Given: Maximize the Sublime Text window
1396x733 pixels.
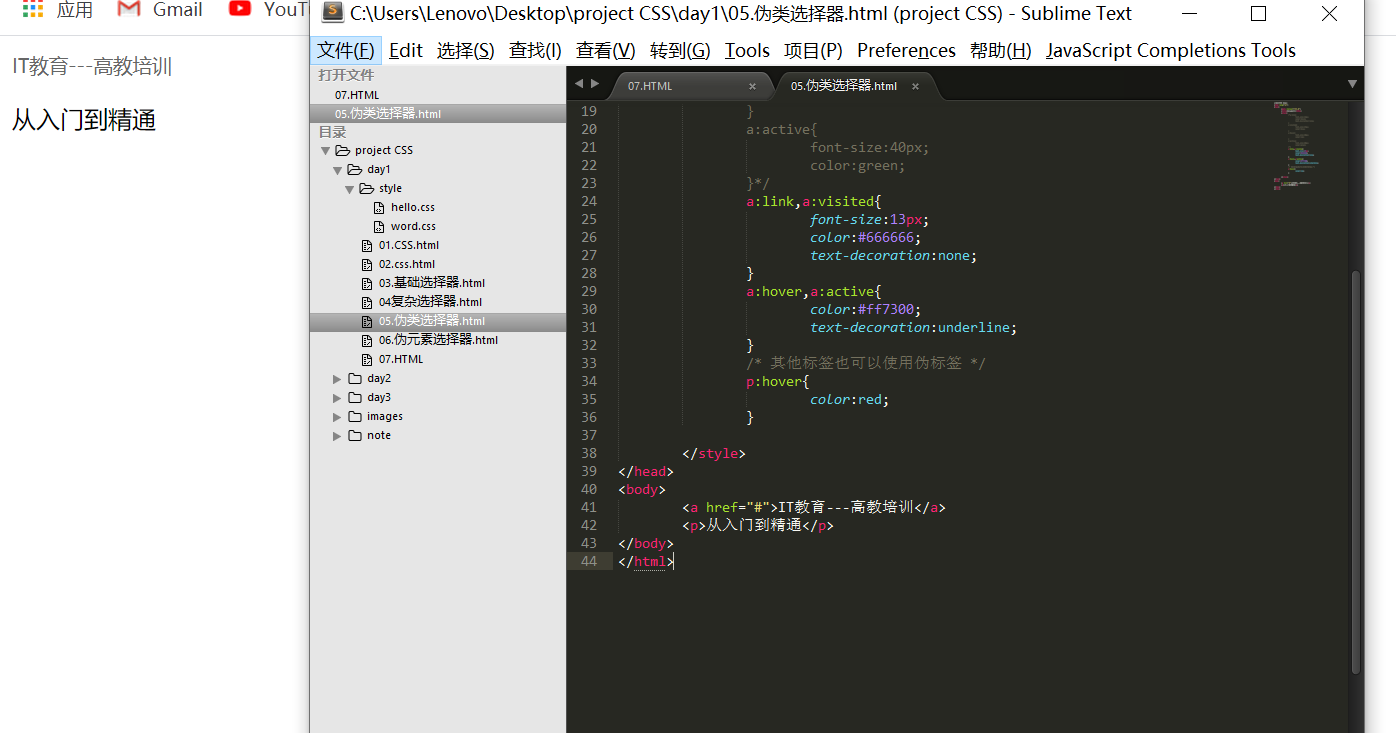Looking at the screenshot, I should tap(1258, 14).
